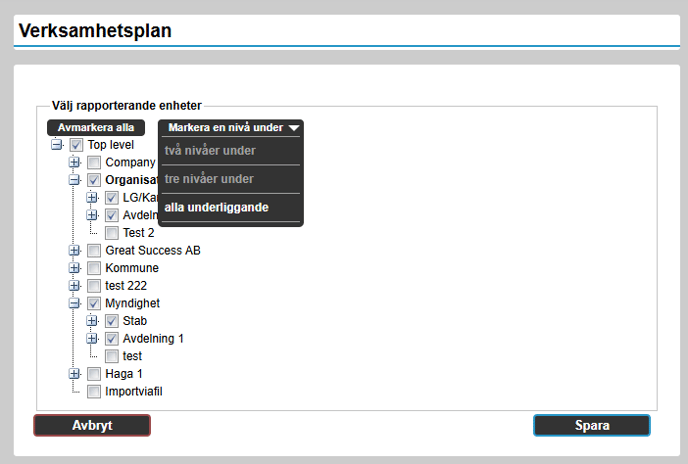Viewport: 688px width, 464px height.
Task: Choose två nivåer under menu option
Action: pyautogui.click(x=231, y=151)
